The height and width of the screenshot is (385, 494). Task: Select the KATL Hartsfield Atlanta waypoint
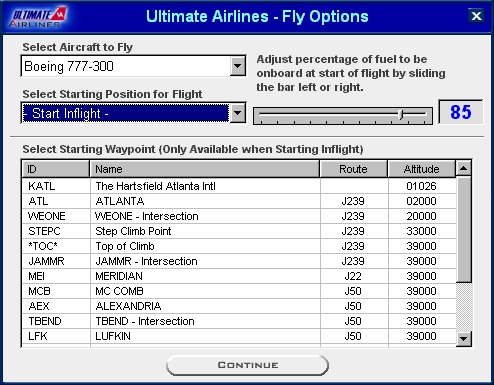click(239, 186)
